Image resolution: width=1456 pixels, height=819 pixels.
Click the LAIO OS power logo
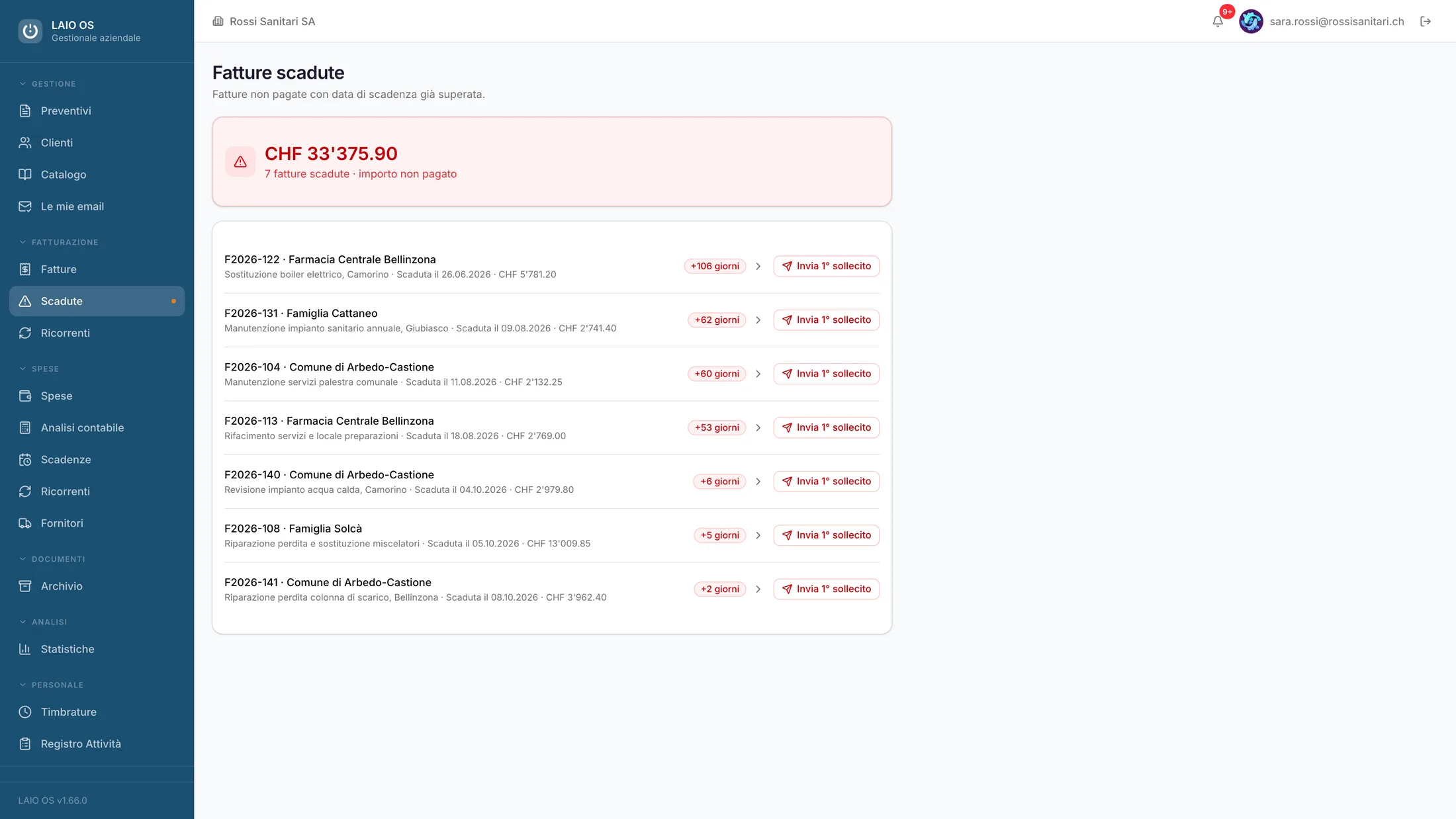coord(30,30)
